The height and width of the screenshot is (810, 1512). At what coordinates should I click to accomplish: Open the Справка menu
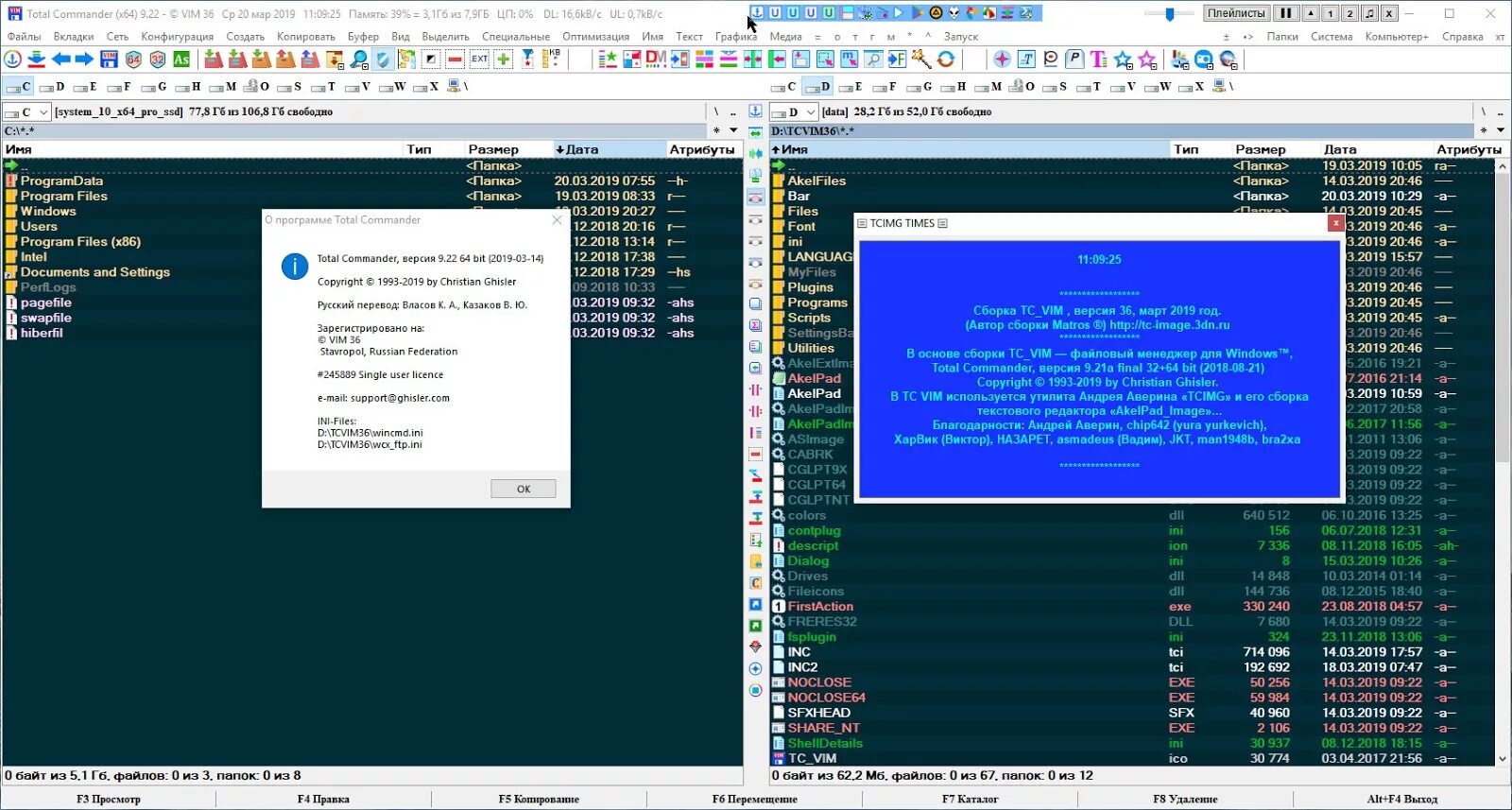coord(1463,37)
